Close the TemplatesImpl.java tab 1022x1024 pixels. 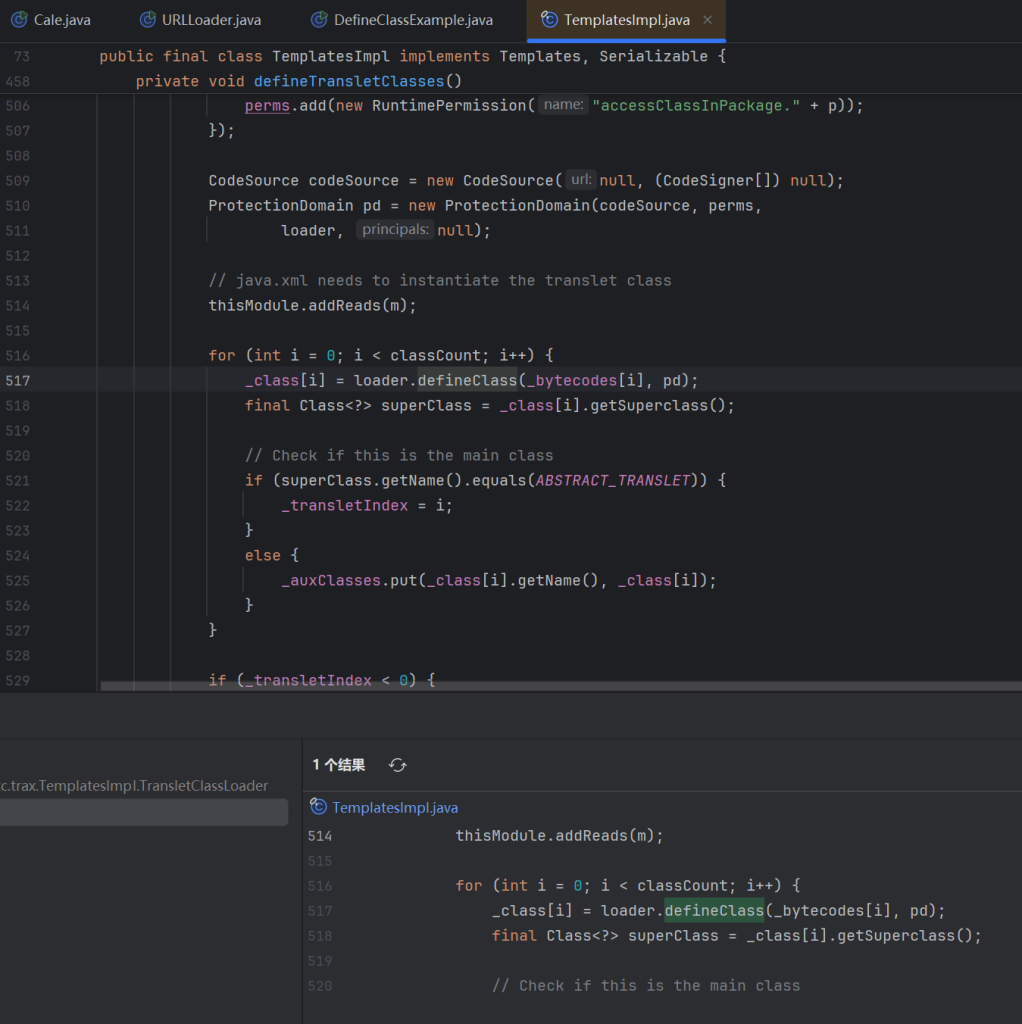click(x=708, y=20)
